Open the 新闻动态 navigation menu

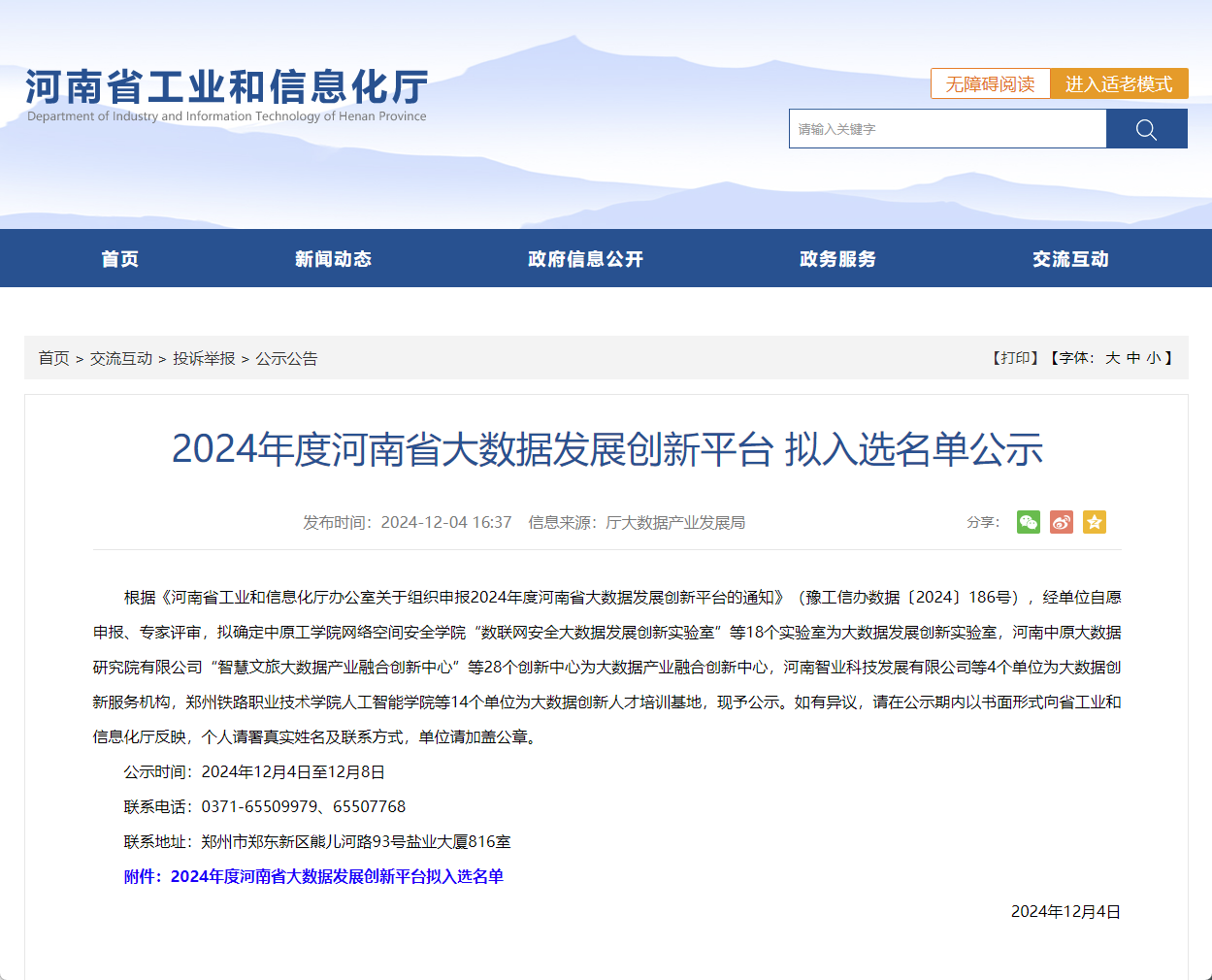click(x=333, y=259)
